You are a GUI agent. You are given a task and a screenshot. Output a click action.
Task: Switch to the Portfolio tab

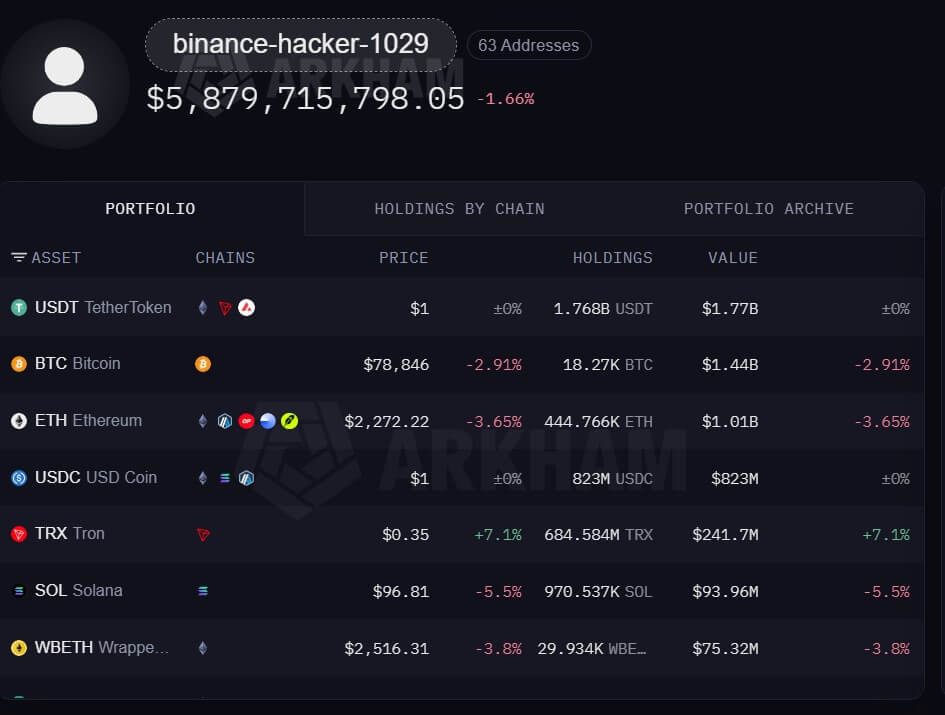[x=150, y=209]
